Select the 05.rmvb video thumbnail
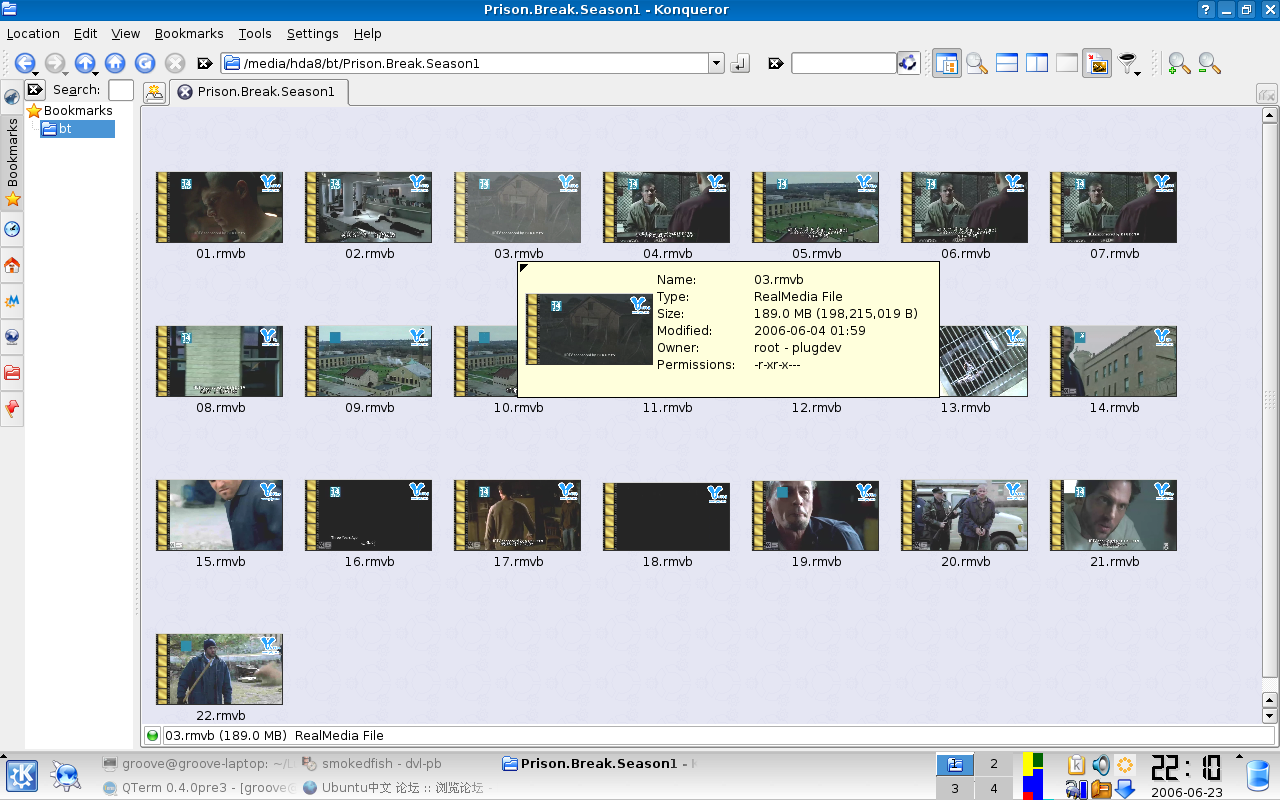1280x800 pixels. tap(815, 207)
